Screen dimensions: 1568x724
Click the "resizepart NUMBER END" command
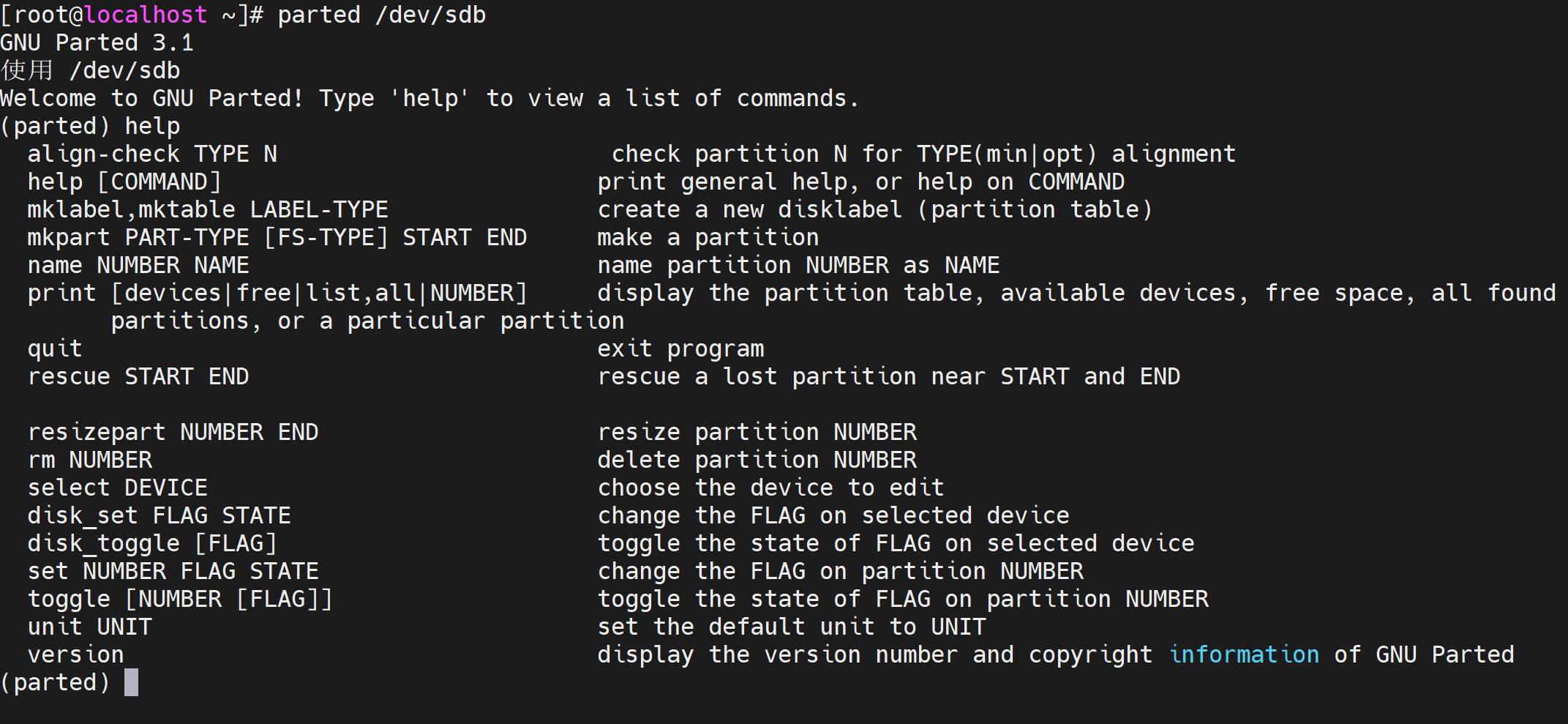173,432
